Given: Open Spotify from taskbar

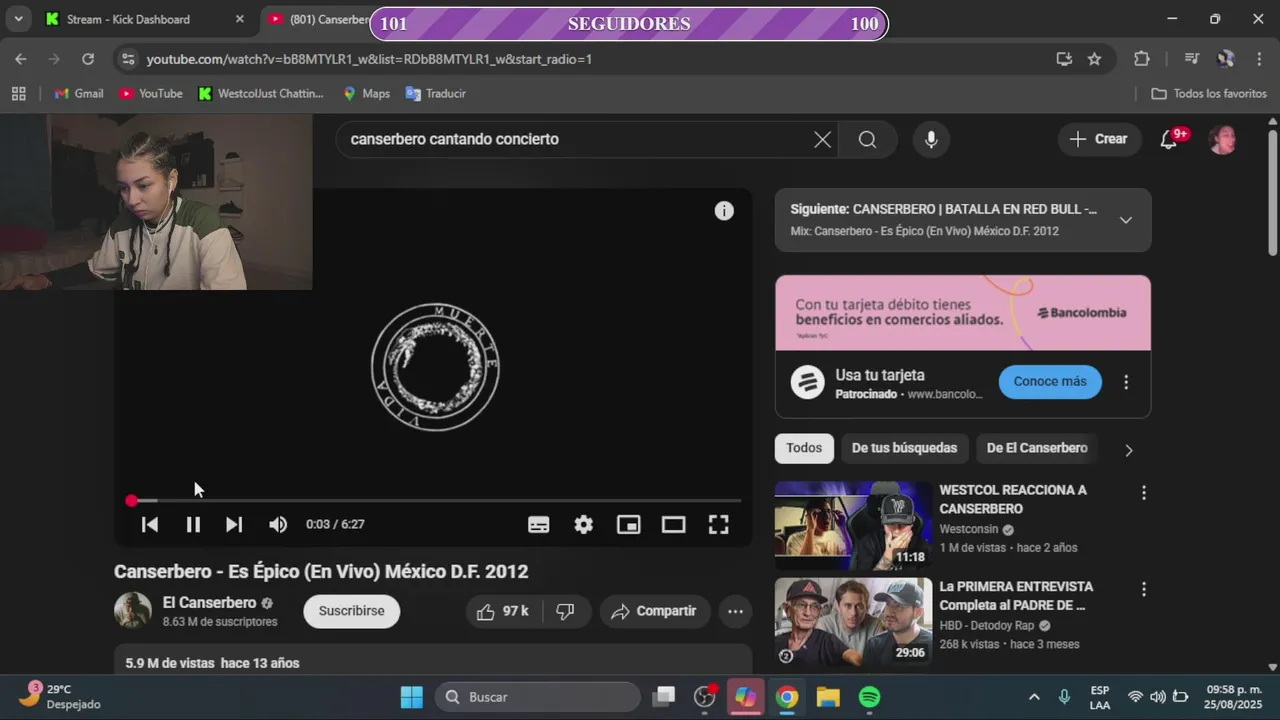Looking at the screenshot, I should click(x=870, y=697).
